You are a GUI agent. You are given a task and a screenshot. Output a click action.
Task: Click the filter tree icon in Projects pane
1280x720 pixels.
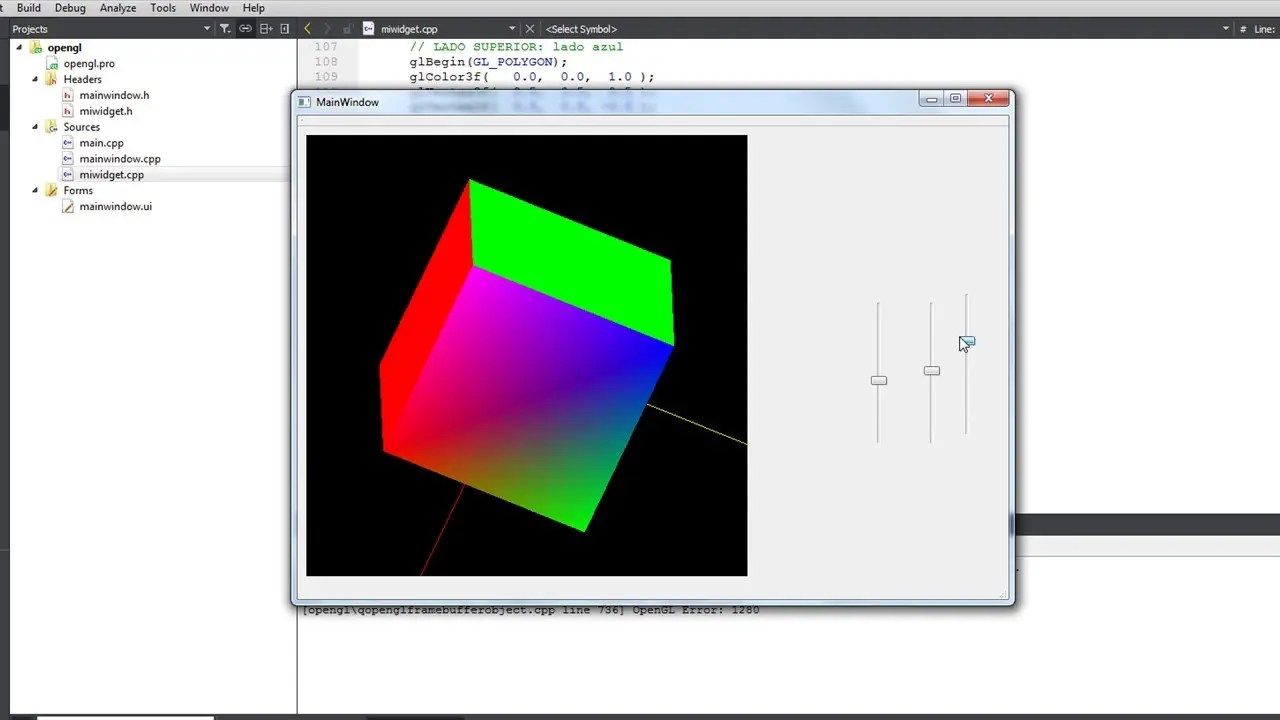(x=225, y=29)
